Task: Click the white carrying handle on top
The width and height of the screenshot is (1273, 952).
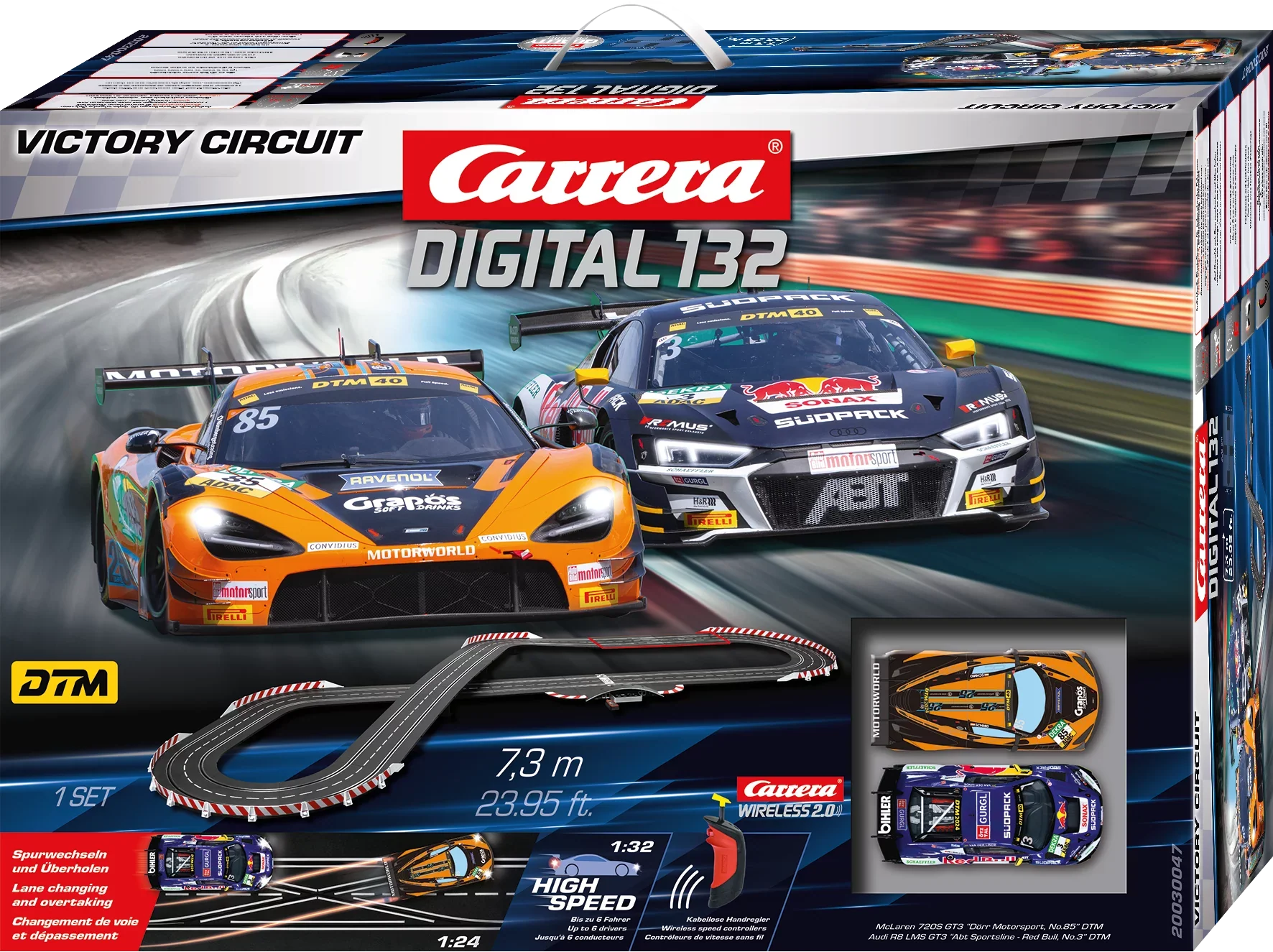Action: [603, 43]
